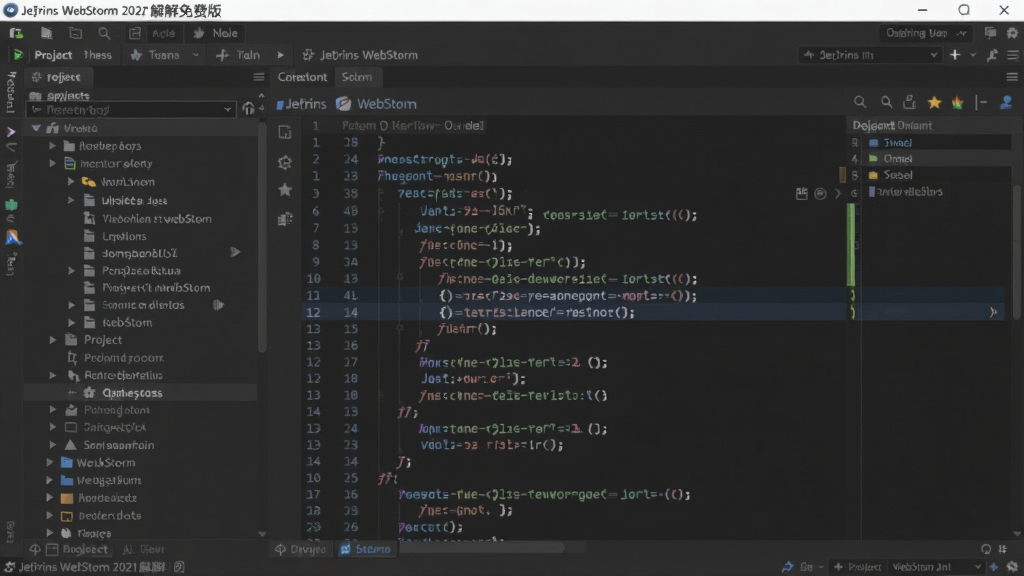Switch to the Sctrm tab
This screenshot has height=576, width=1024.
click(x=357, y=77)
